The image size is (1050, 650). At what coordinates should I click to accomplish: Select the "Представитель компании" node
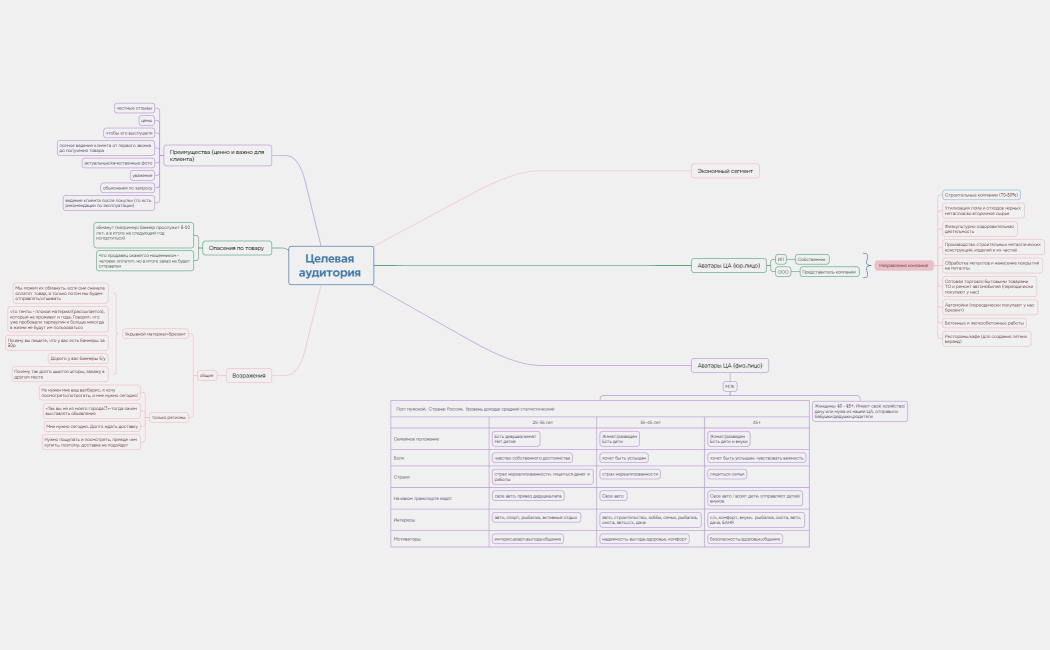tap(829, 272)
